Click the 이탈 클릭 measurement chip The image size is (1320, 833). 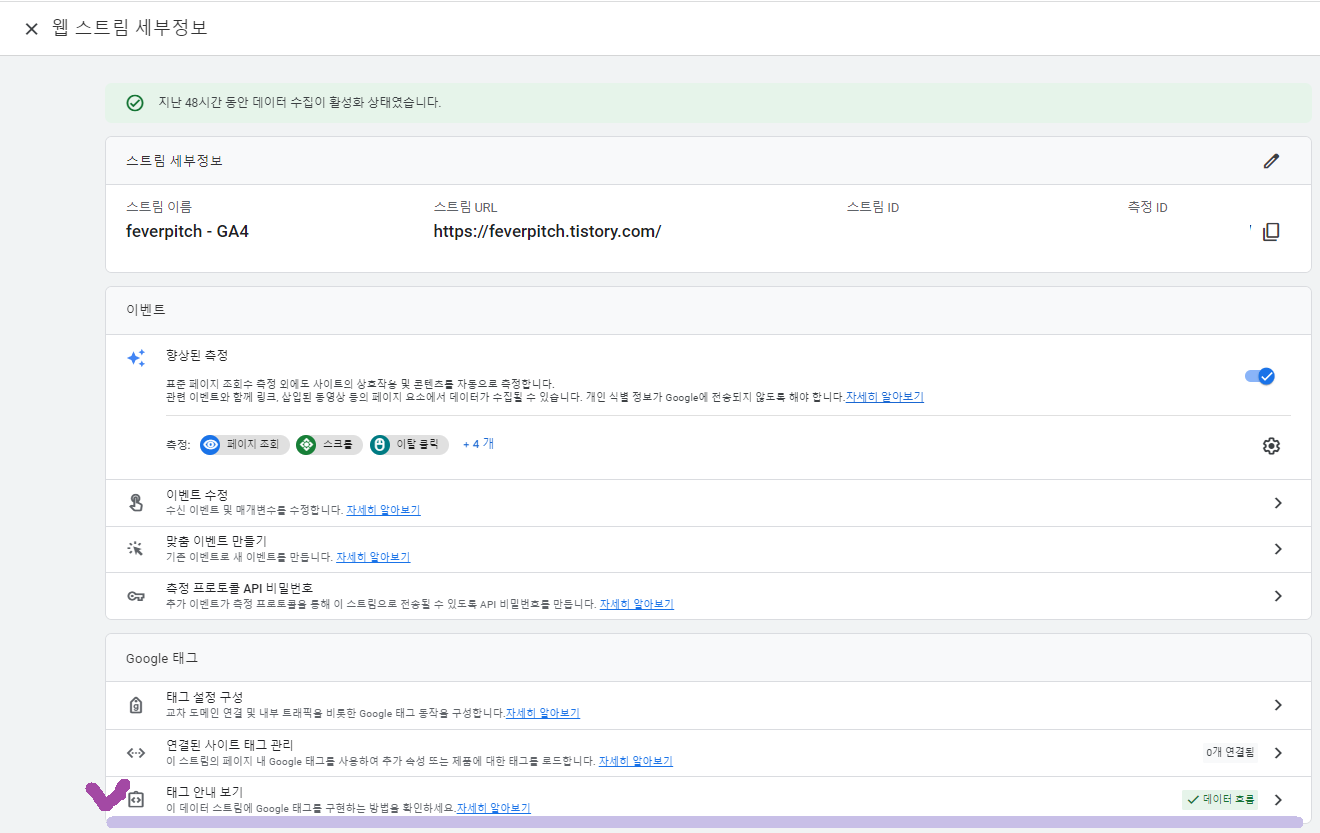(x=408, y=444)
